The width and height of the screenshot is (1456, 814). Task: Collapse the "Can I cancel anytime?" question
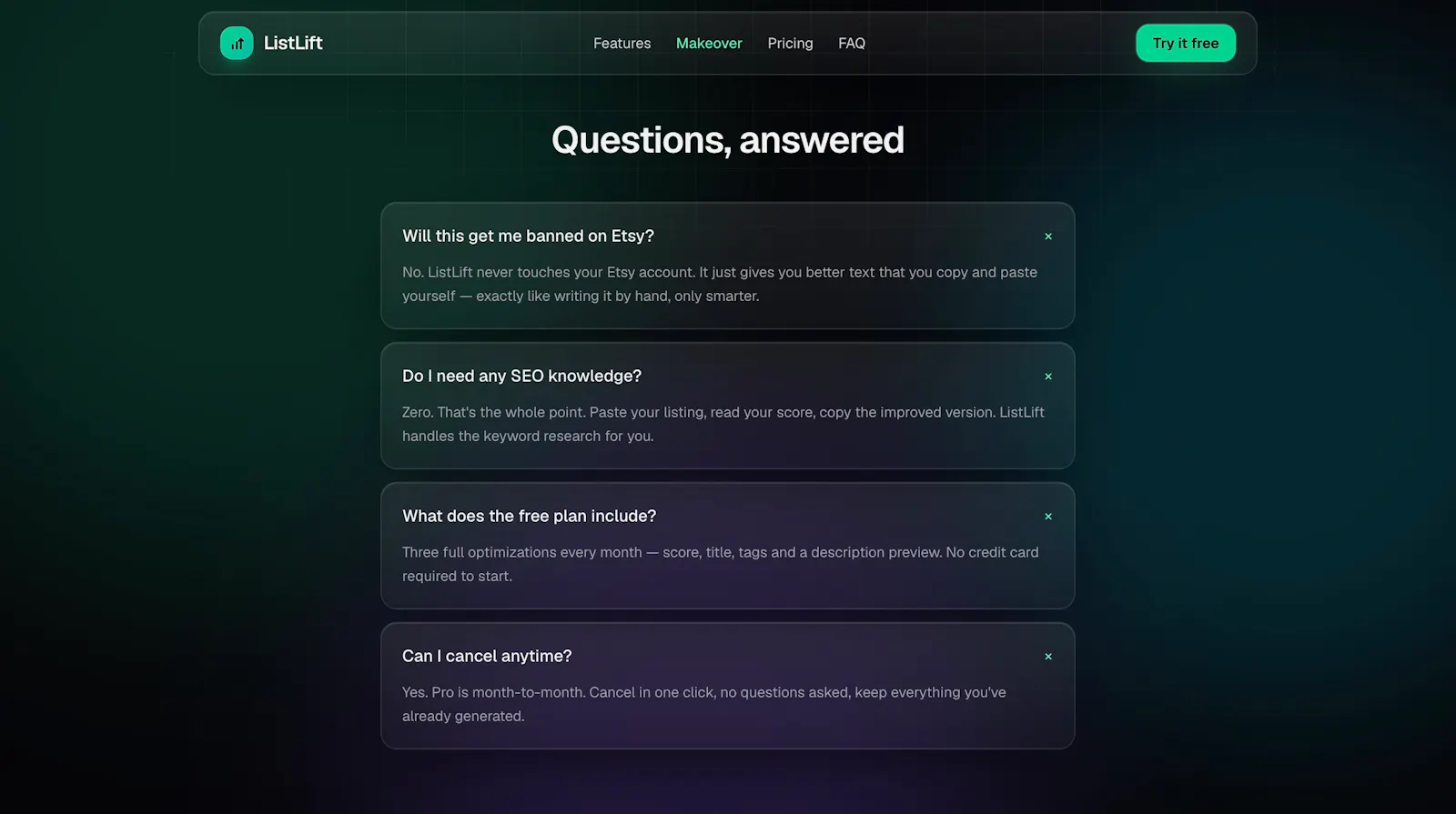[727, 656]
